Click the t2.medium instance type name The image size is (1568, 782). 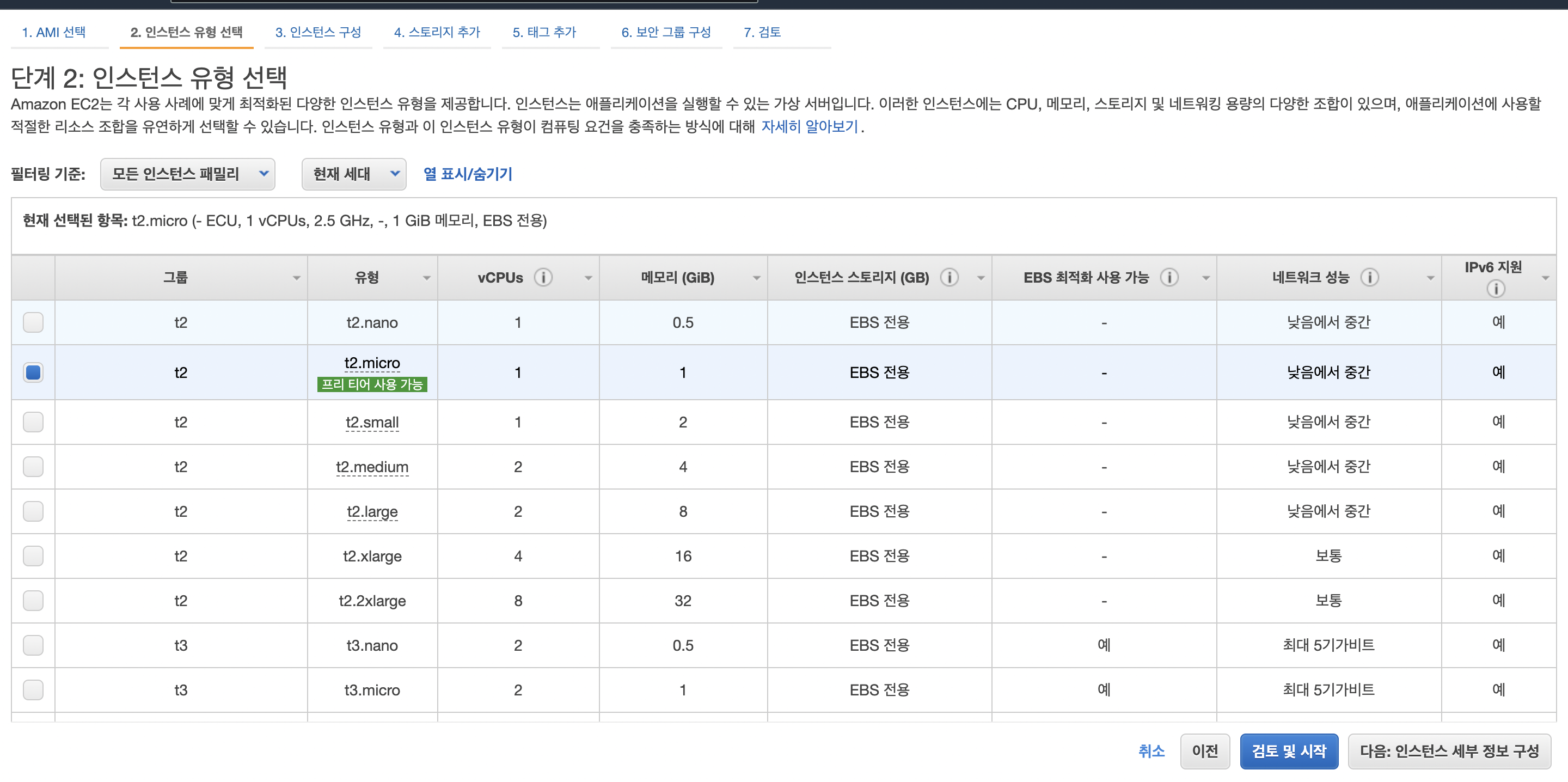372,467
